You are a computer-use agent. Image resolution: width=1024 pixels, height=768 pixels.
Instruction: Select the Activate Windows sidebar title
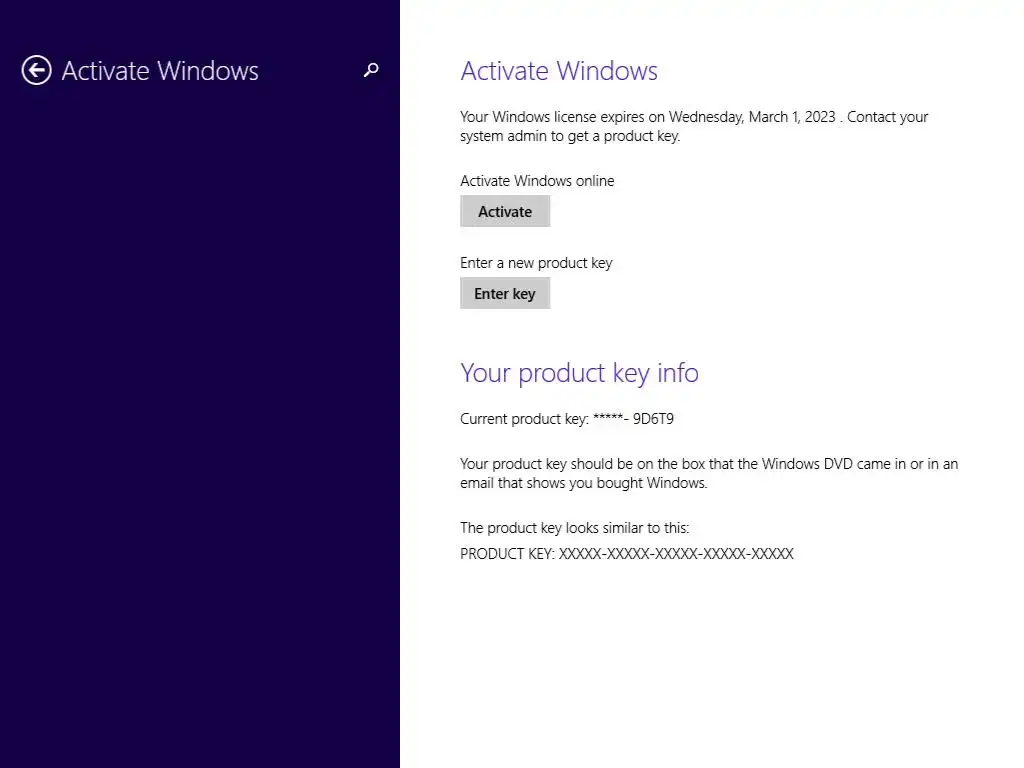[x=160, y=71]
